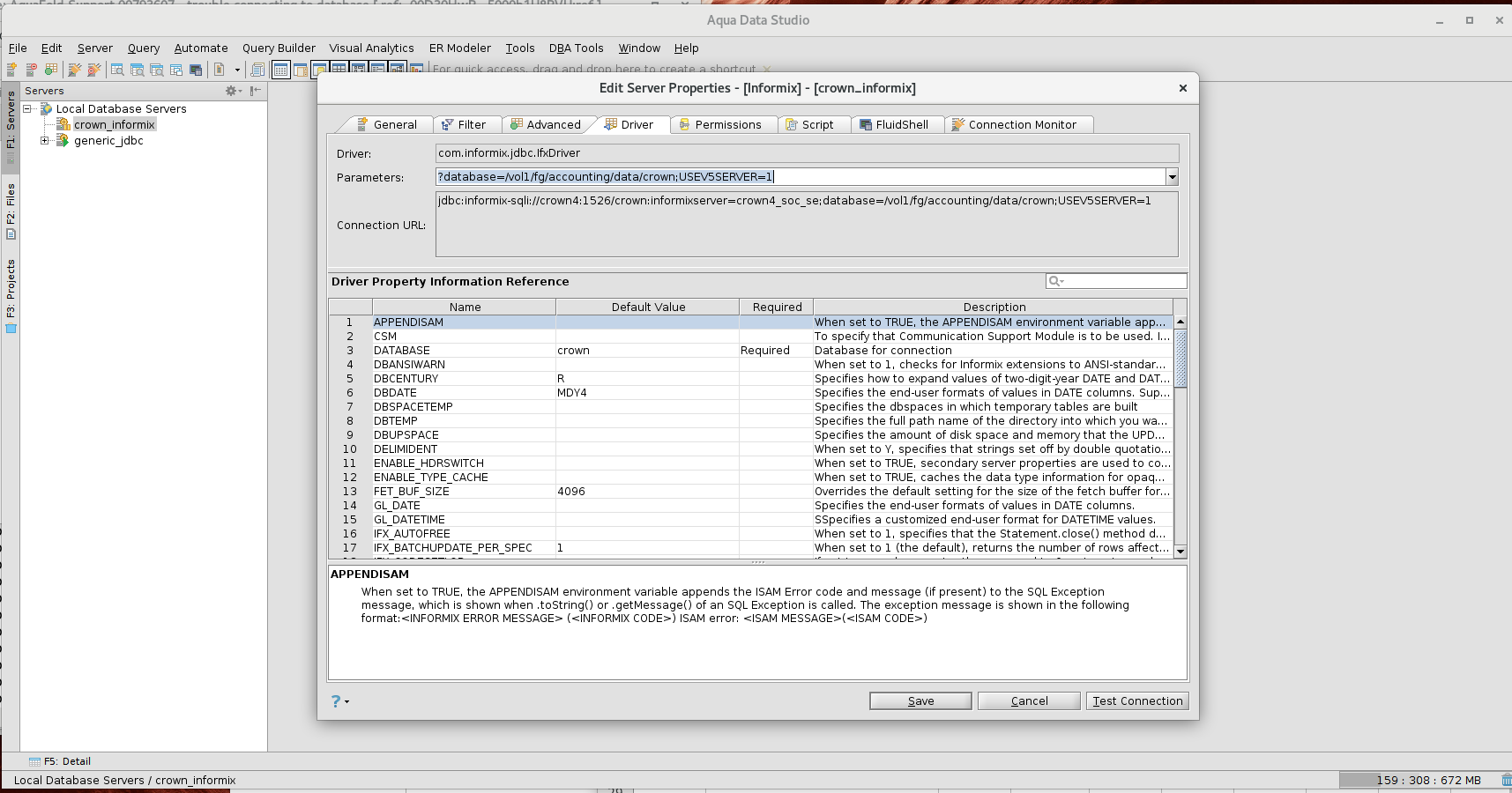The width and height of the screenshot is (1512, 793).
Task: Sort properties by the Name column header
Action: 465,308
